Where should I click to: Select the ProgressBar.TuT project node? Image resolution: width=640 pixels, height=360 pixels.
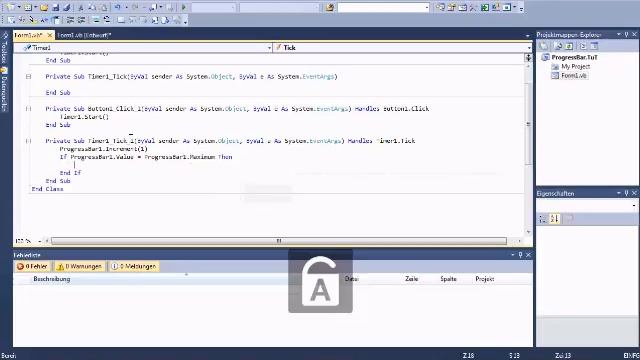click(x=574, y=58)
